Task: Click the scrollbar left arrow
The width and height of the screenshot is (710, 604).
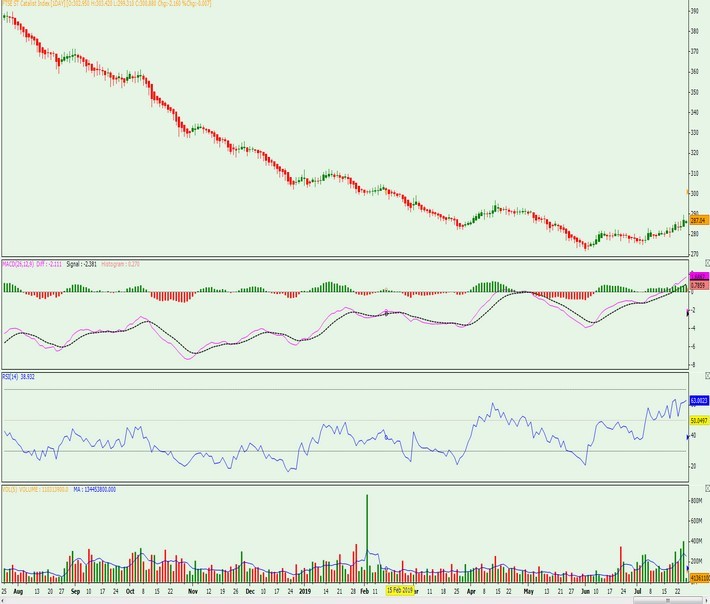Action: [x=4, y=600]
